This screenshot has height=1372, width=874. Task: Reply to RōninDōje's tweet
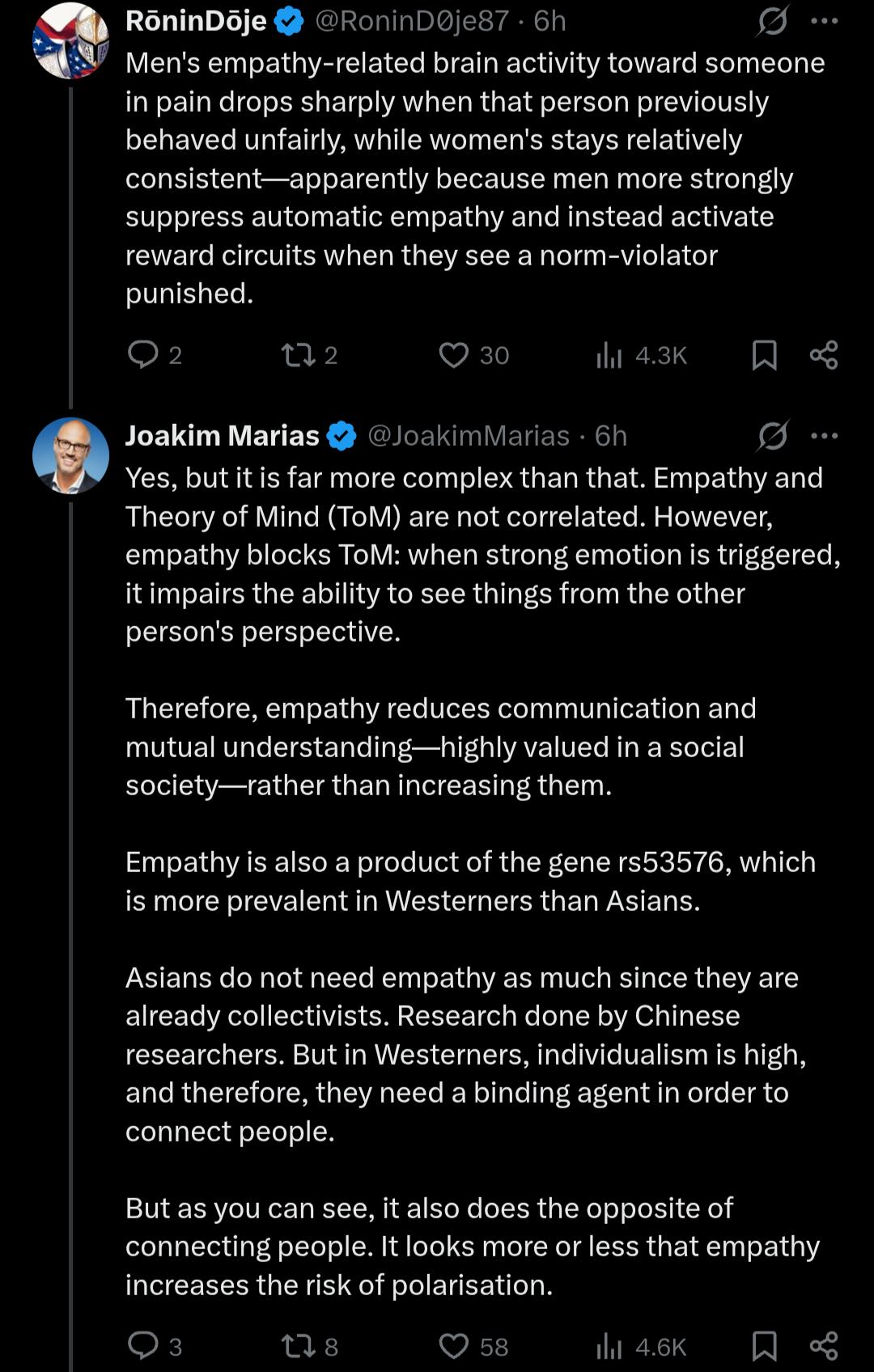[x=144, y=354]
